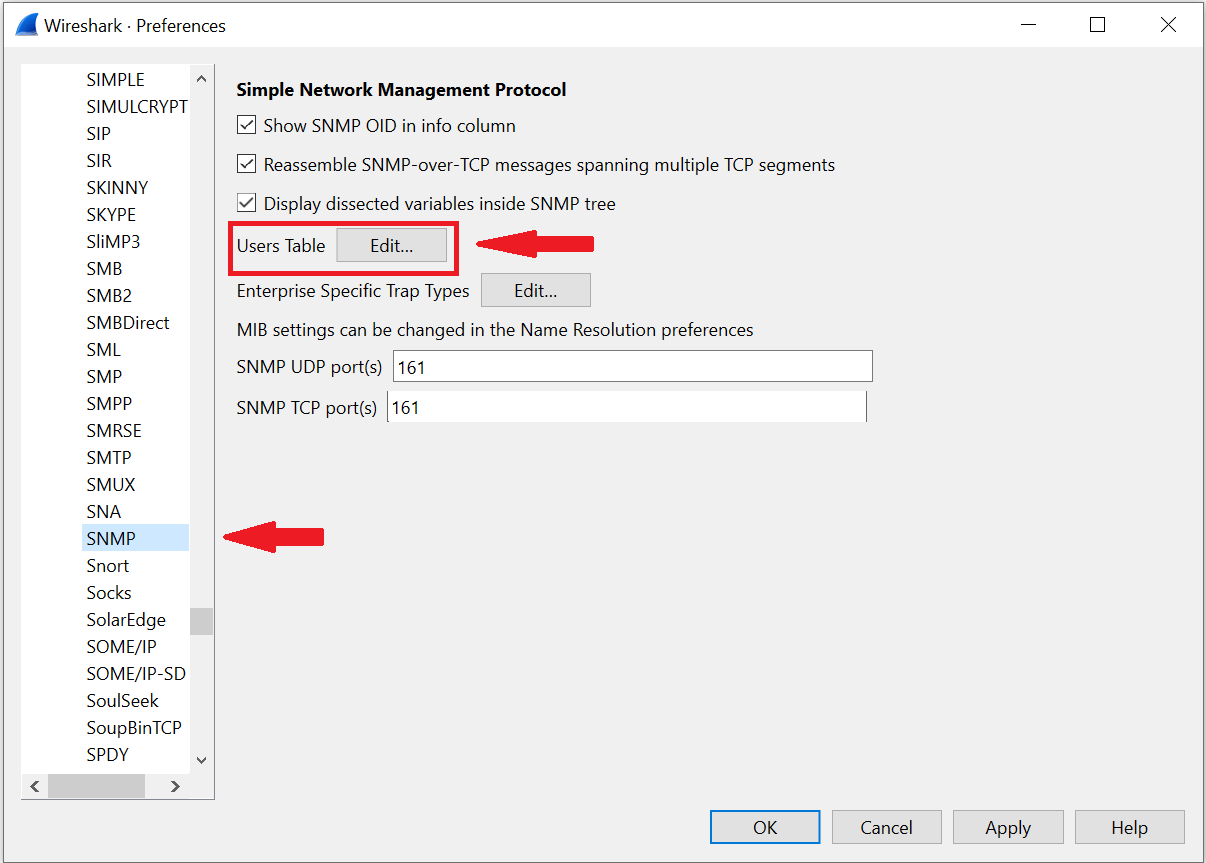Open Help for SNMP preferences

[1130, 827]
